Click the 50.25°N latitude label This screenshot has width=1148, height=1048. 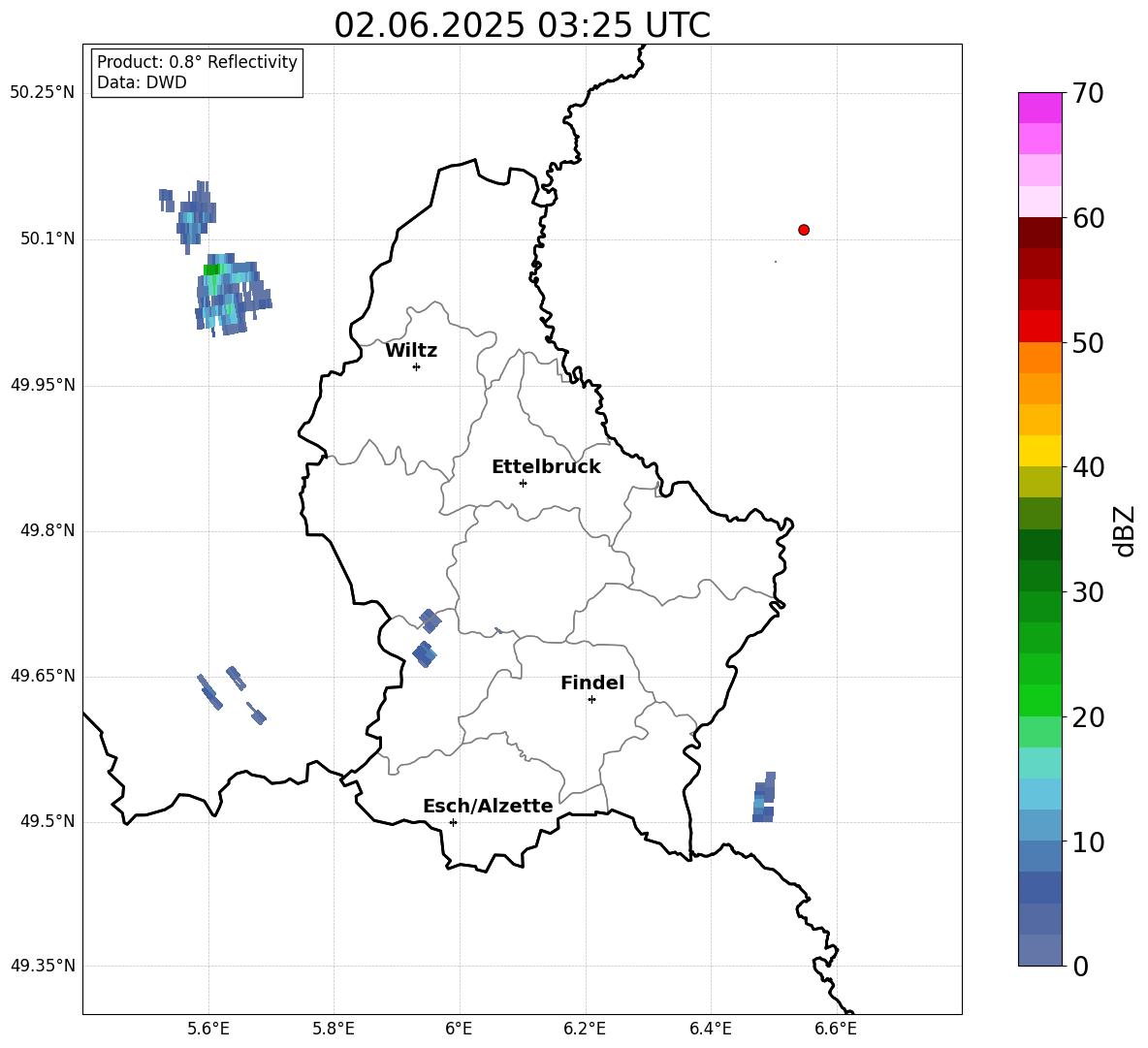pos(43,93)
